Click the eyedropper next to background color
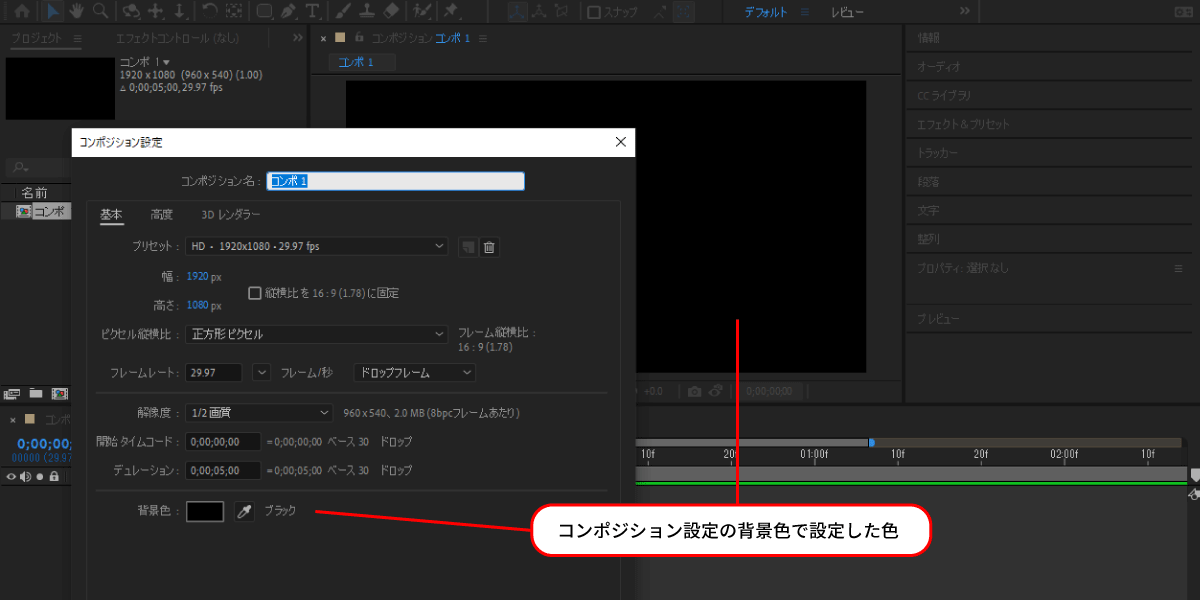This screenshot has width=1200, height=600. click(243, 511)
